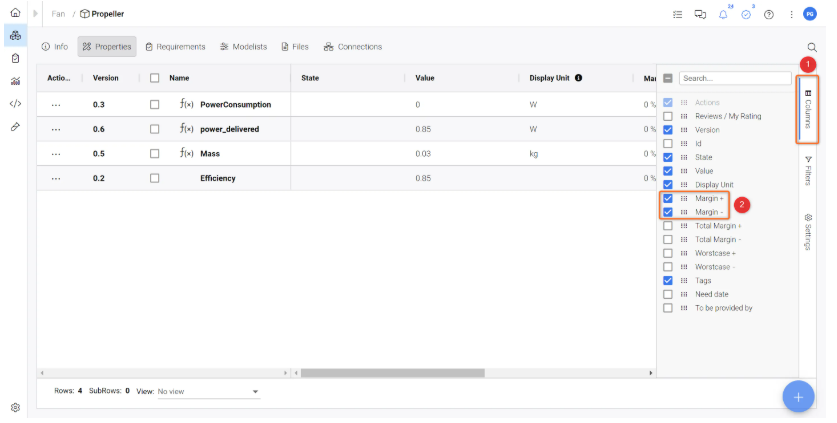The height and width of the screenshot is (423, 837).
Task: Click the notifications bell icon
Action: (723, 15)
